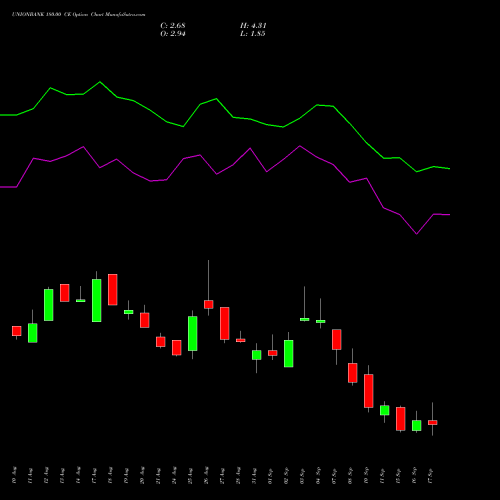The width and height of the screenshot is (500, 500).
Task: Click the 01 Sep date label
Action: (270, 475)
